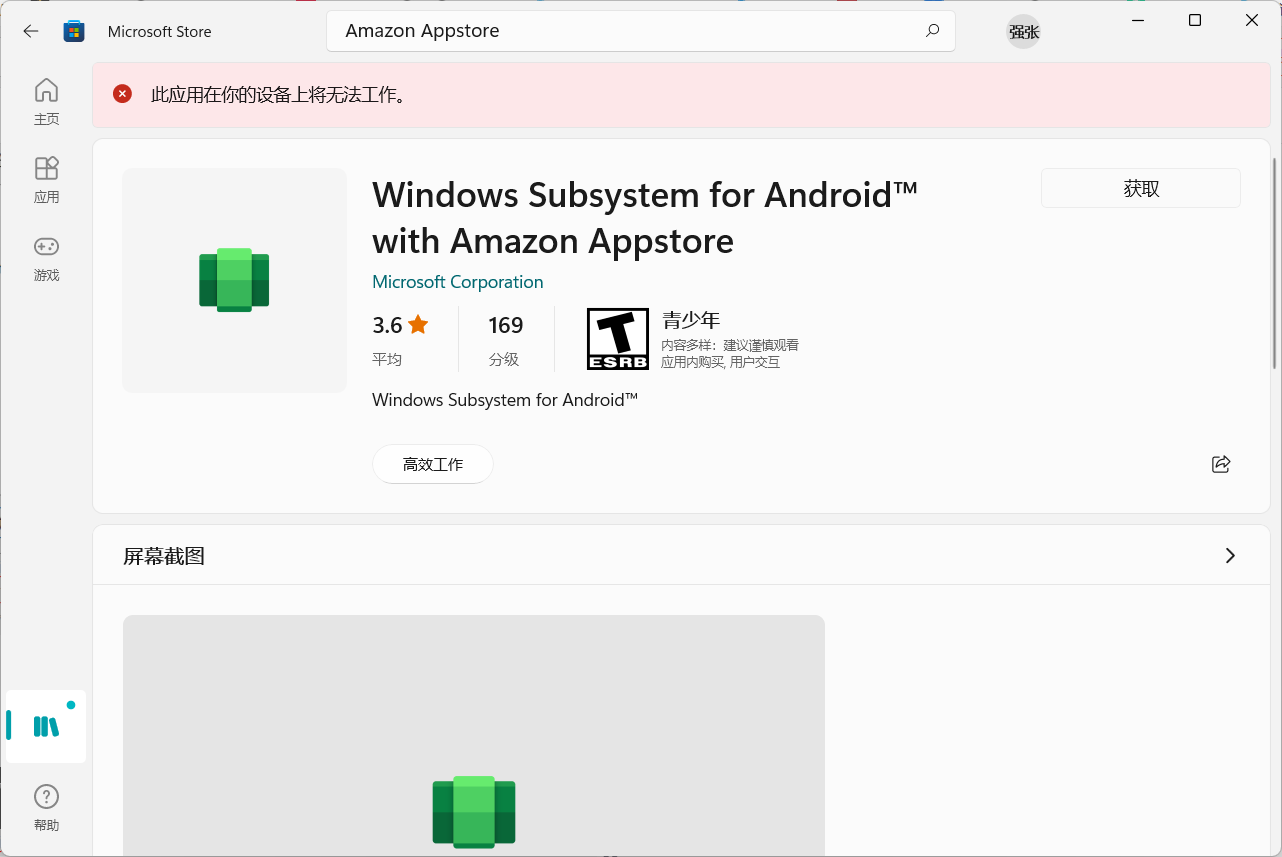Click the app title Windows Subsystem for Android
The height and width of the screenshot is (857, 1282).
(x=645, y=218)
